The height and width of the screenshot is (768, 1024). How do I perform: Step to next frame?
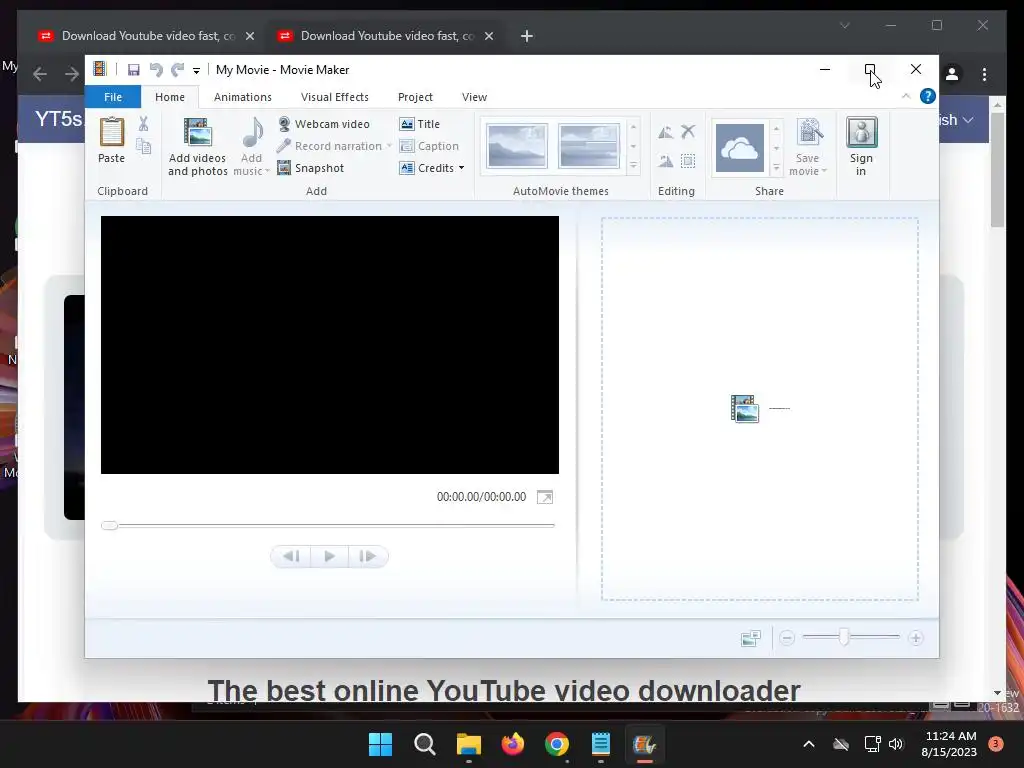point(368,556)
